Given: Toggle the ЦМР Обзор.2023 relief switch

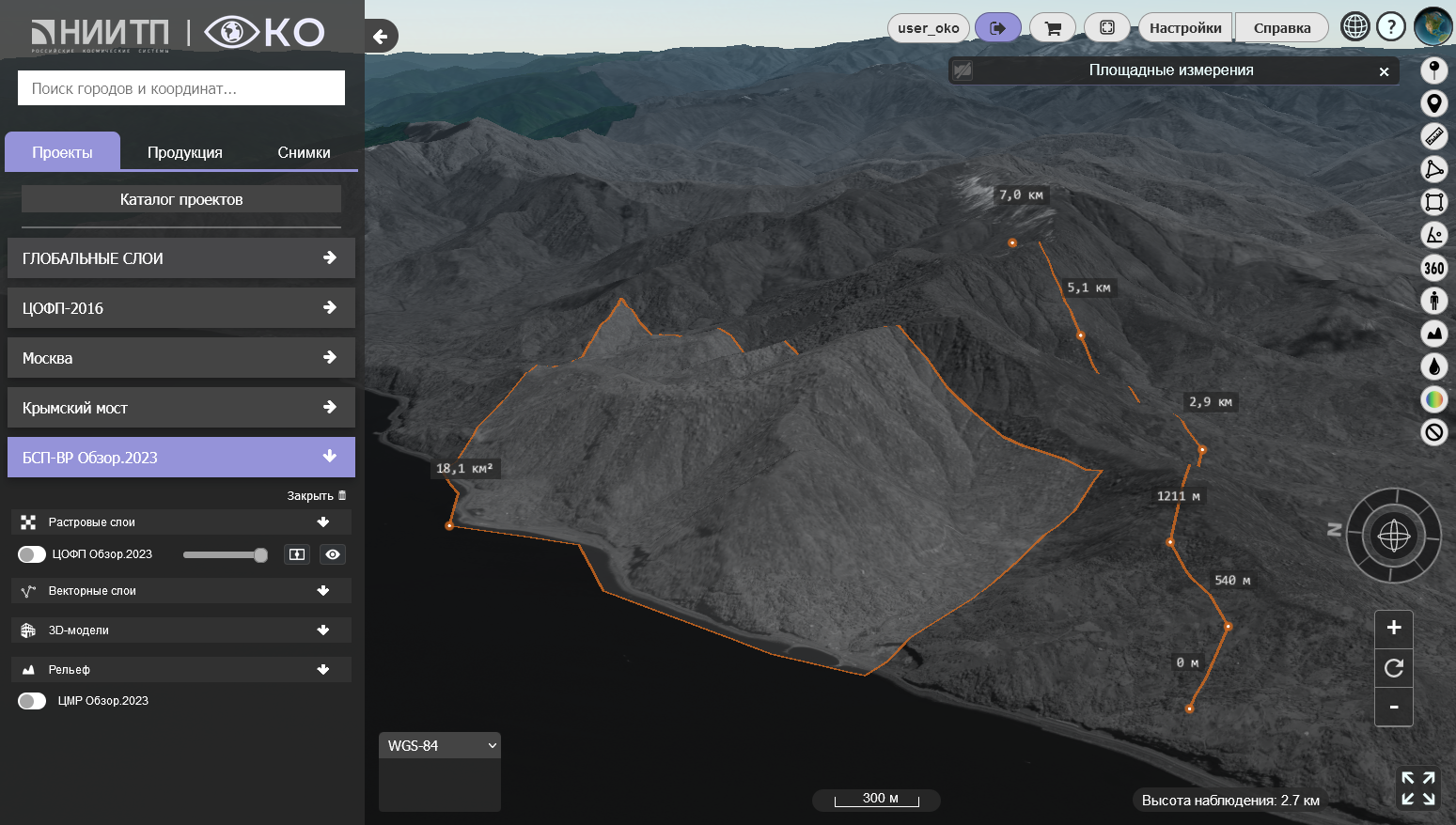Looking at the screenshot, I should pyautogui.click(x=32, y=701).
